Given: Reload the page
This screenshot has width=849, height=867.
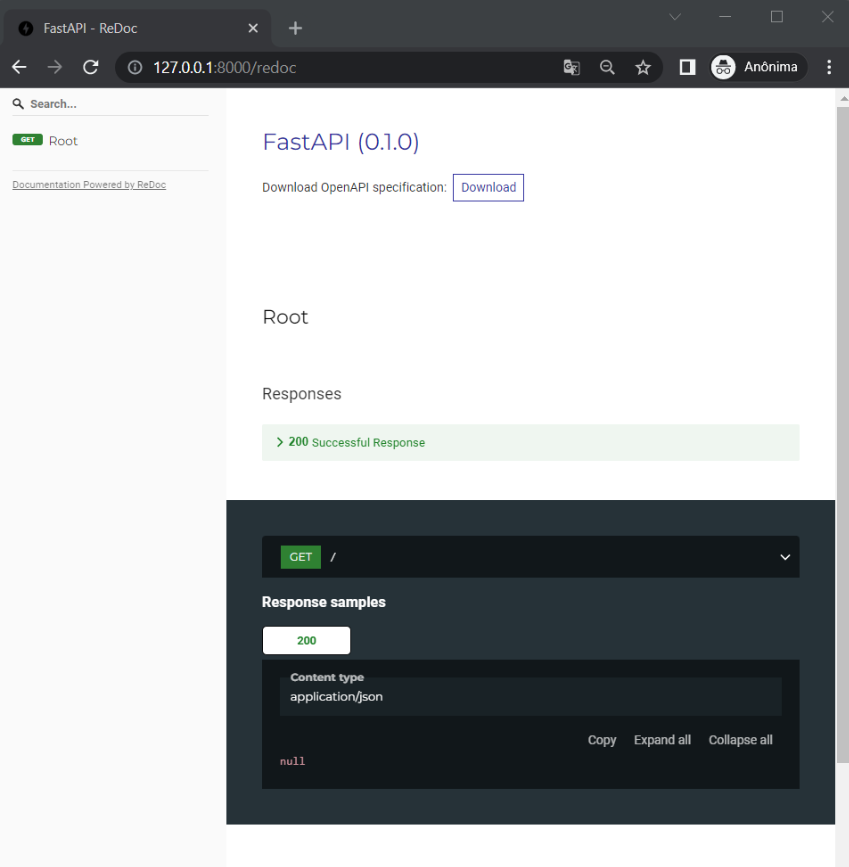Looking at the screenshot, I should pyautogui.click(x=90, y=67).
